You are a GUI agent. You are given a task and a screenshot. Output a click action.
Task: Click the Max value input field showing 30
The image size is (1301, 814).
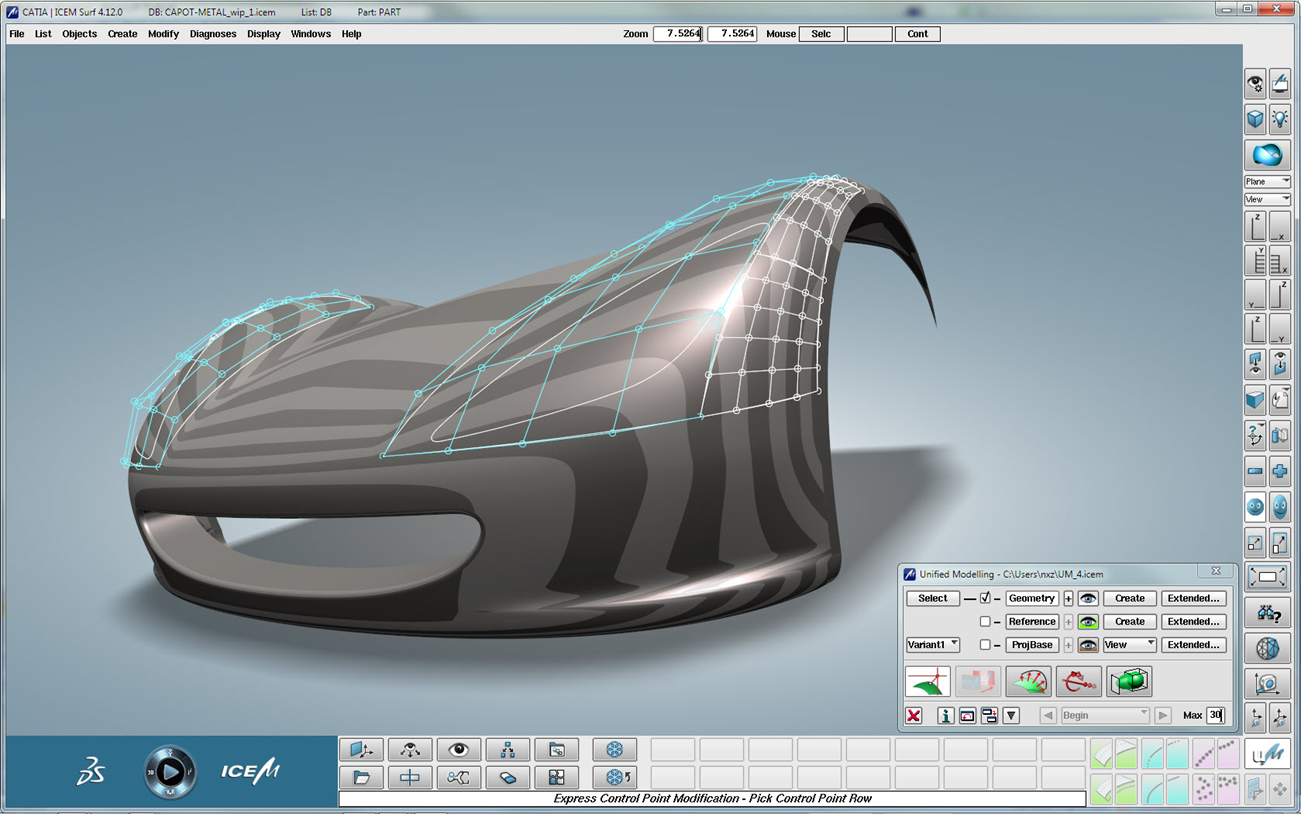click(1217, 715)
